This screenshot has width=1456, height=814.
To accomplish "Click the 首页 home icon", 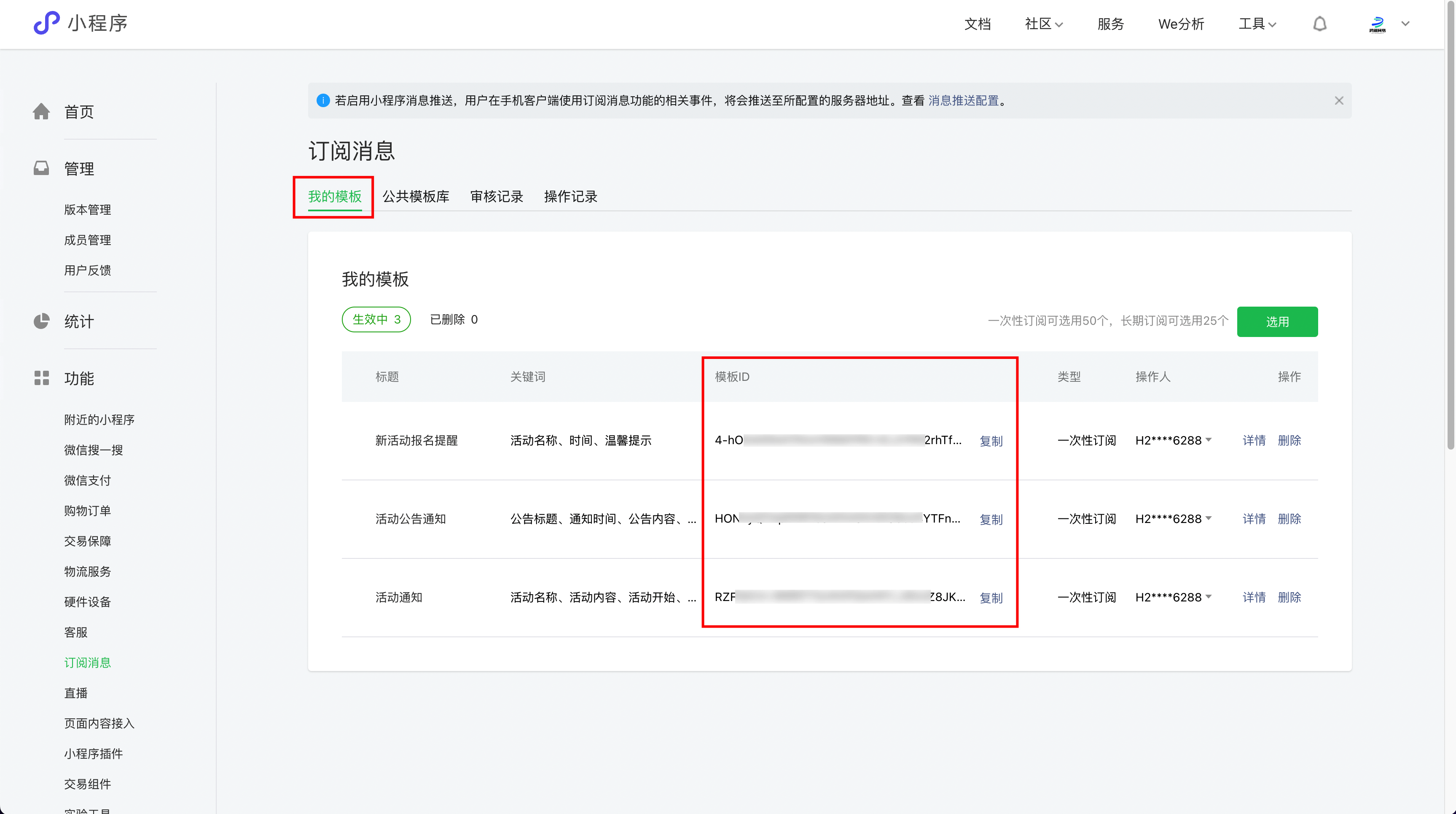I will 42,111.
